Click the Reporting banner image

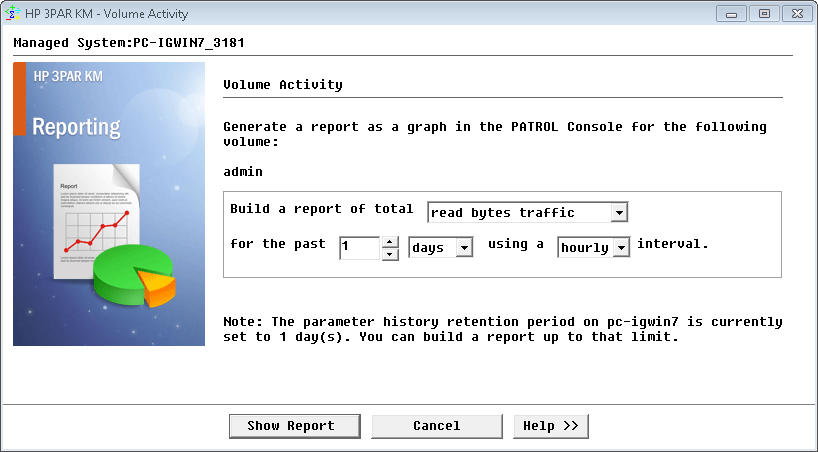109,204
